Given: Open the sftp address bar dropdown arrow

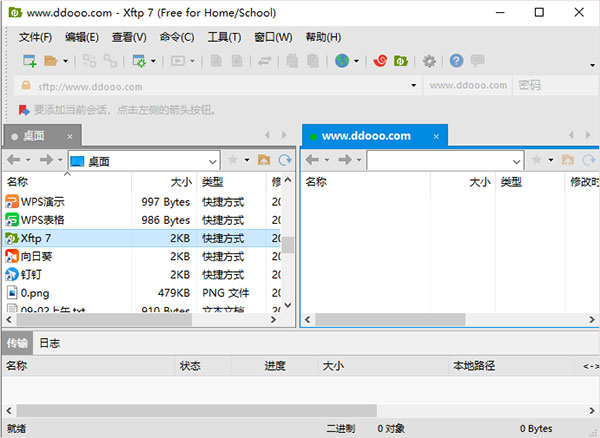Looking at the screenshot, I should coord(413,85).
